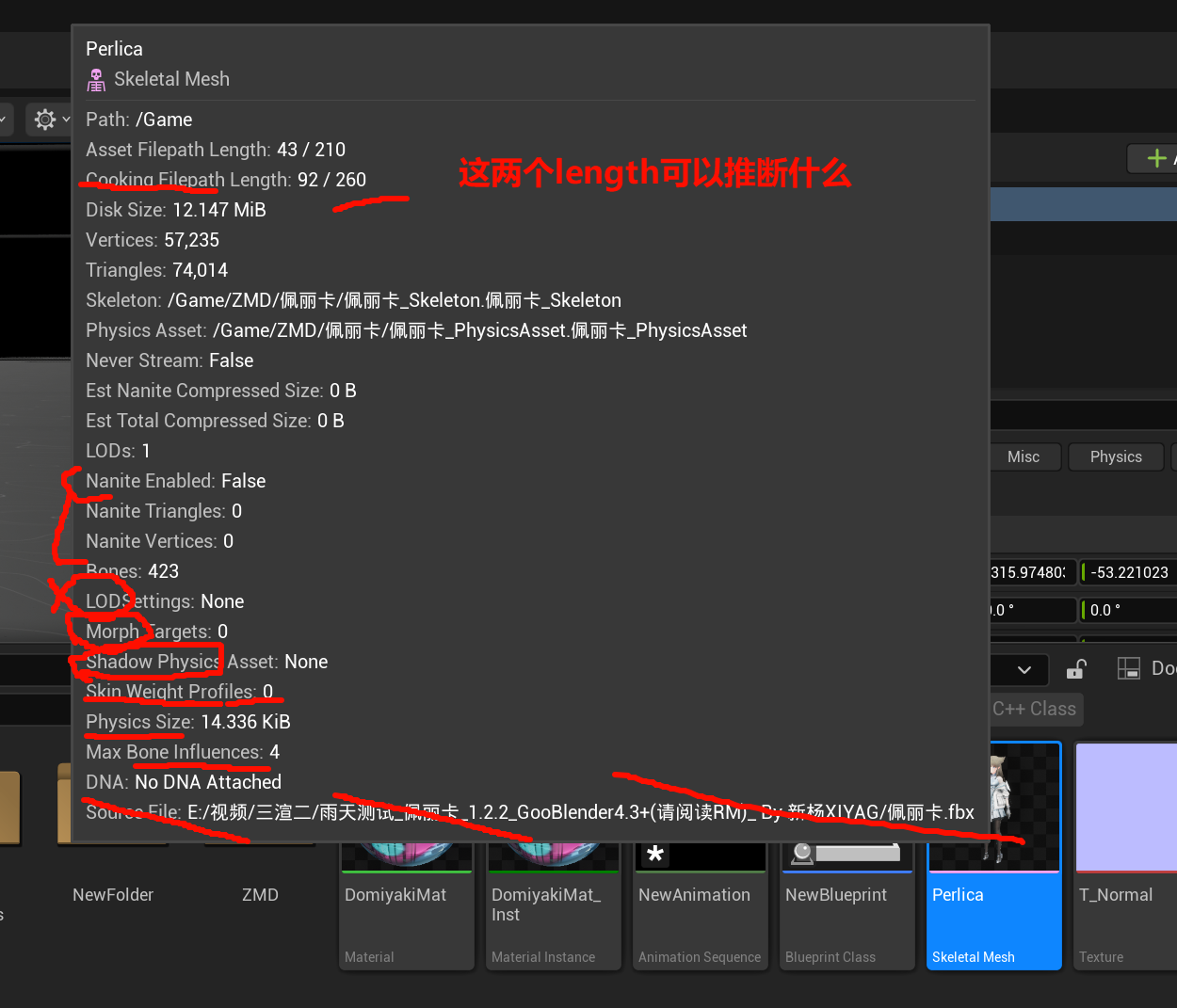Select the Misc filter tab
Viewport: 1177px width, 1008px height.
pyautogui.click(x=1024, y=456)
